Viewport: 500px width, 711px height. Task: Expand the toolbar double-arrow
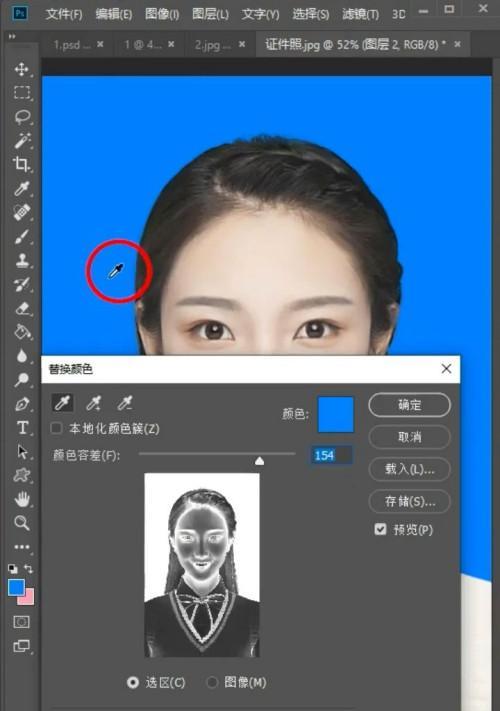(12, 36)
